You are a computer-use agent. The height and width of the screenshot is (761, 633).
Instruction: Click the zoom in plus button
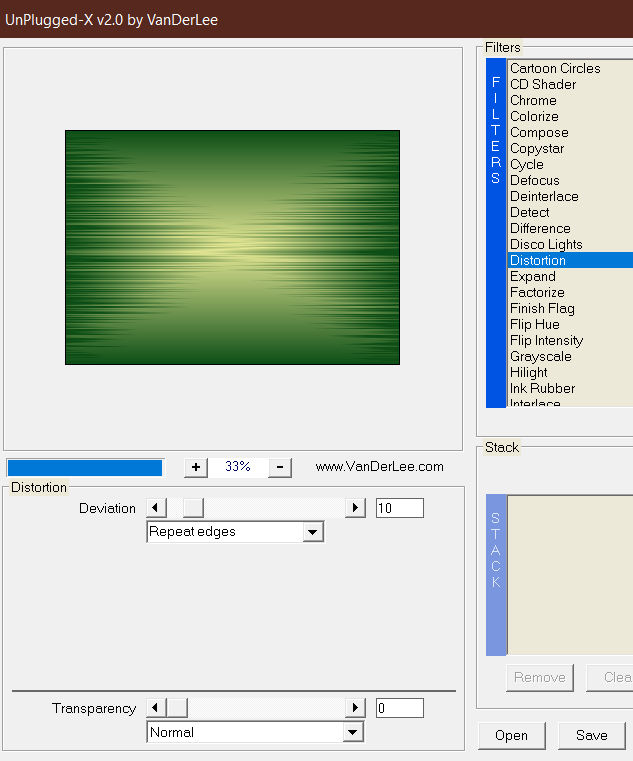[196, 467]
